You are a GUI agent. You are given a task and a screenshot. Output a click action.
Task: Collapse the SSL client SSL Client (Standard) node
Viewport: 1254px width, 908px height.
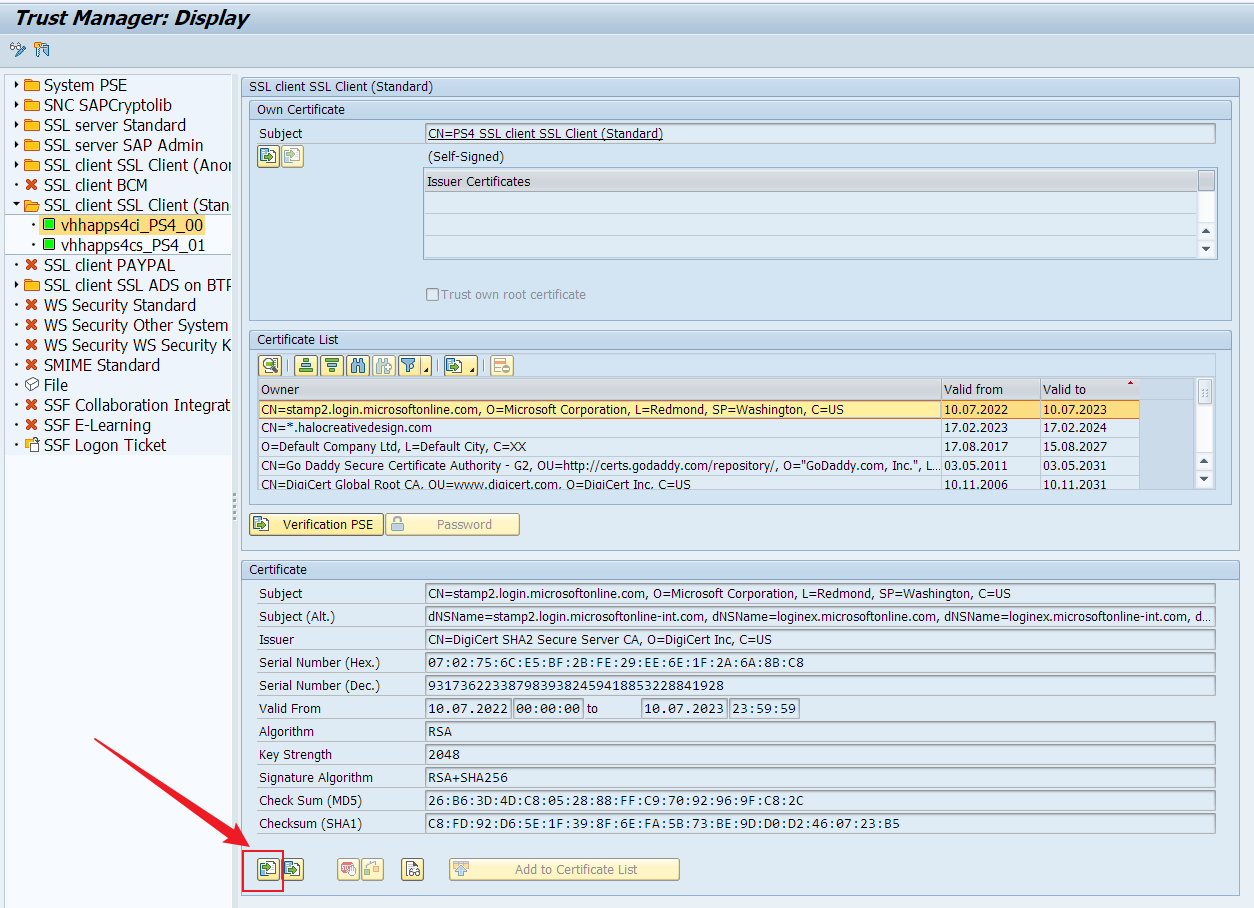17,205
